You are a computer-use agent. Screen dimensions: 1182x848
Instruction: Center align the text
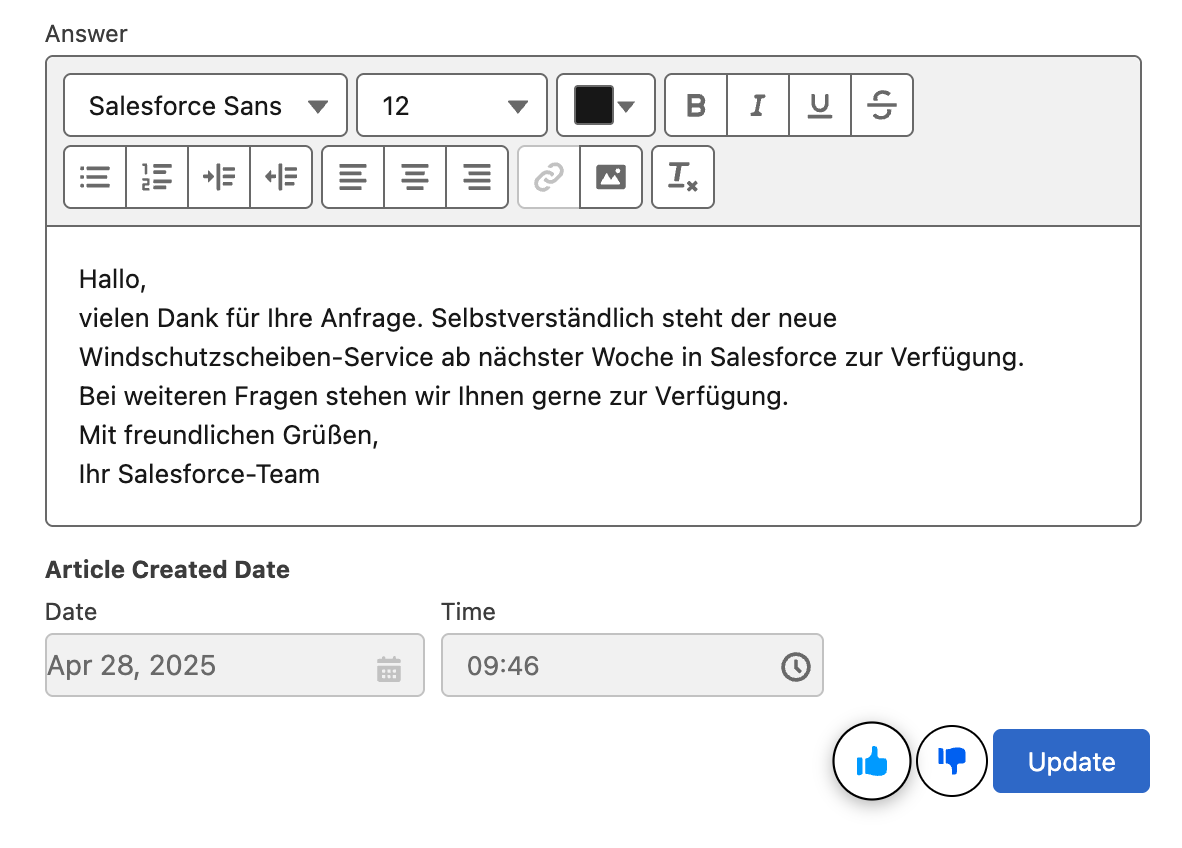pos(415,177)
